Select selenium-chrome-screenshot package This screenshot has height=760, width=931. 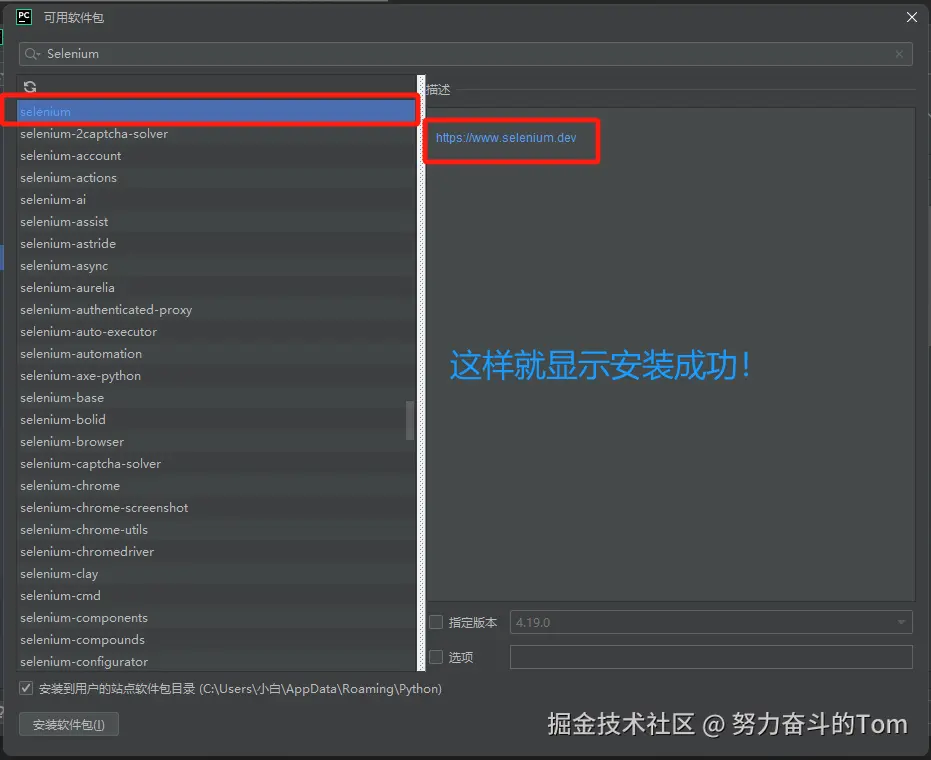(x=216, y=507)
